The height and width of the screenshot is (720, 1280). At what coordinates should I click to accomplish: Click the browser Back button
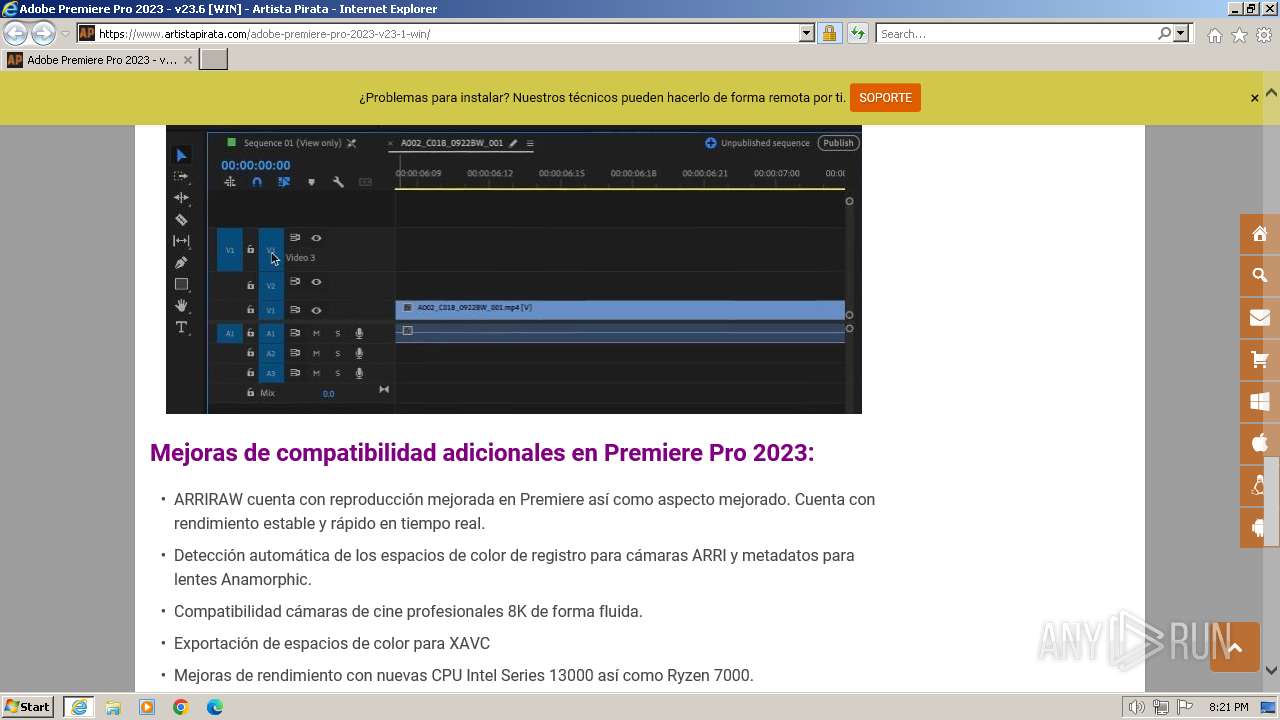coord(15,33)
